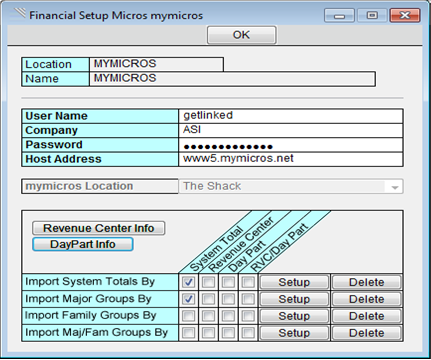This screenshot has height=360, width=431.
Task: Click the Import System Totals By label
Action: 90,282
